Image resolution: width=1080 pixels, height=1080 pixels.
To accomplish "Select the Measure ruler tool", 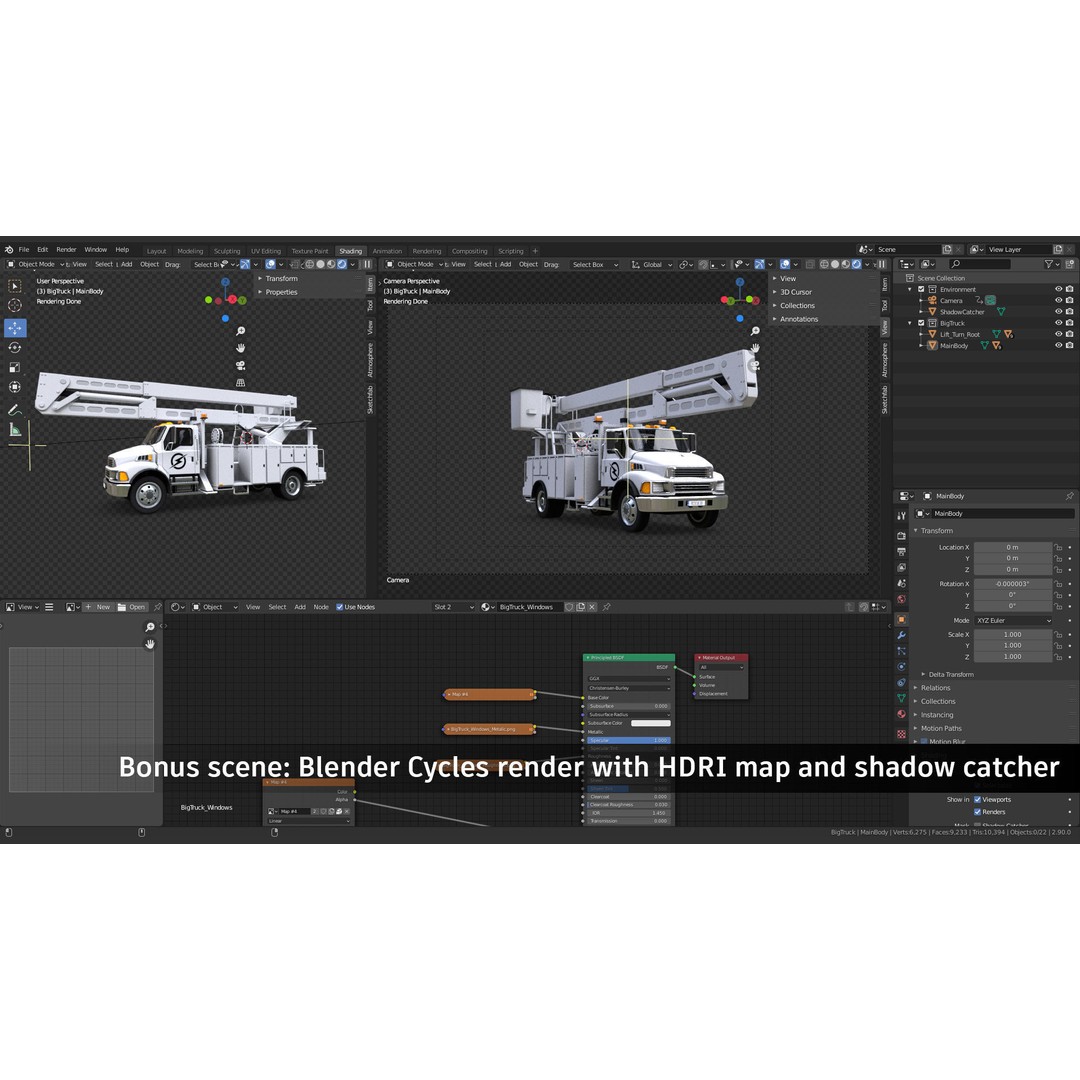I will (x=14, y=430).
